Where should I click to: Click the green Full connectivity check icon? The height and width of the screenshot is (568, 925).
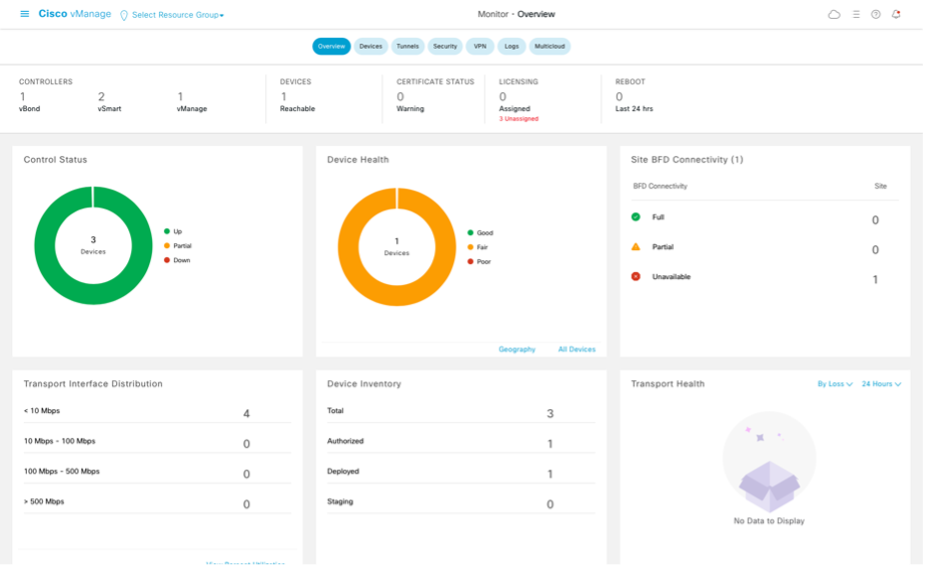636,216
